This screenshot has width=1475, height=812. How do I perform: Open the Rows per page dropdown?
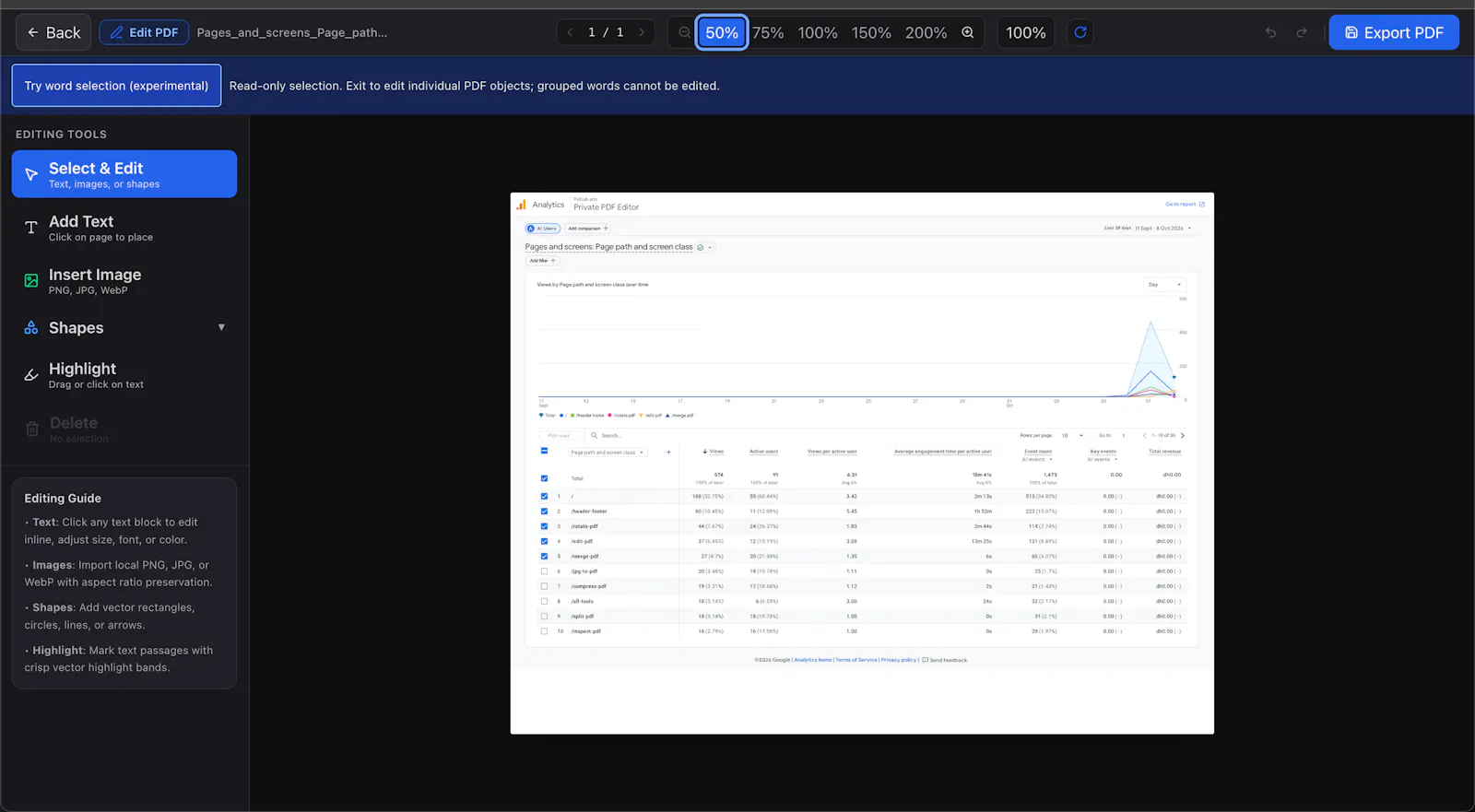tap(1072, 436)
